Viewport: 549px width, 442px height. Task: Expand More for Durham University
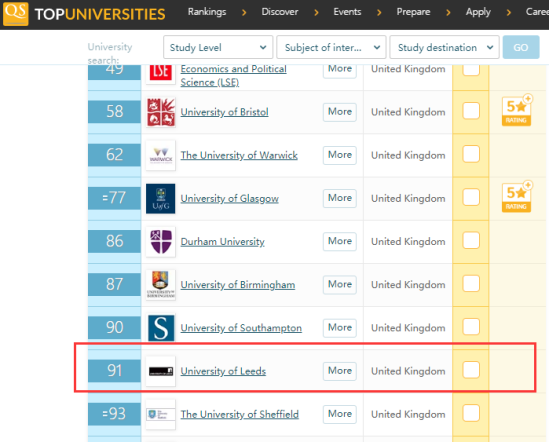(x=340, y=241)
